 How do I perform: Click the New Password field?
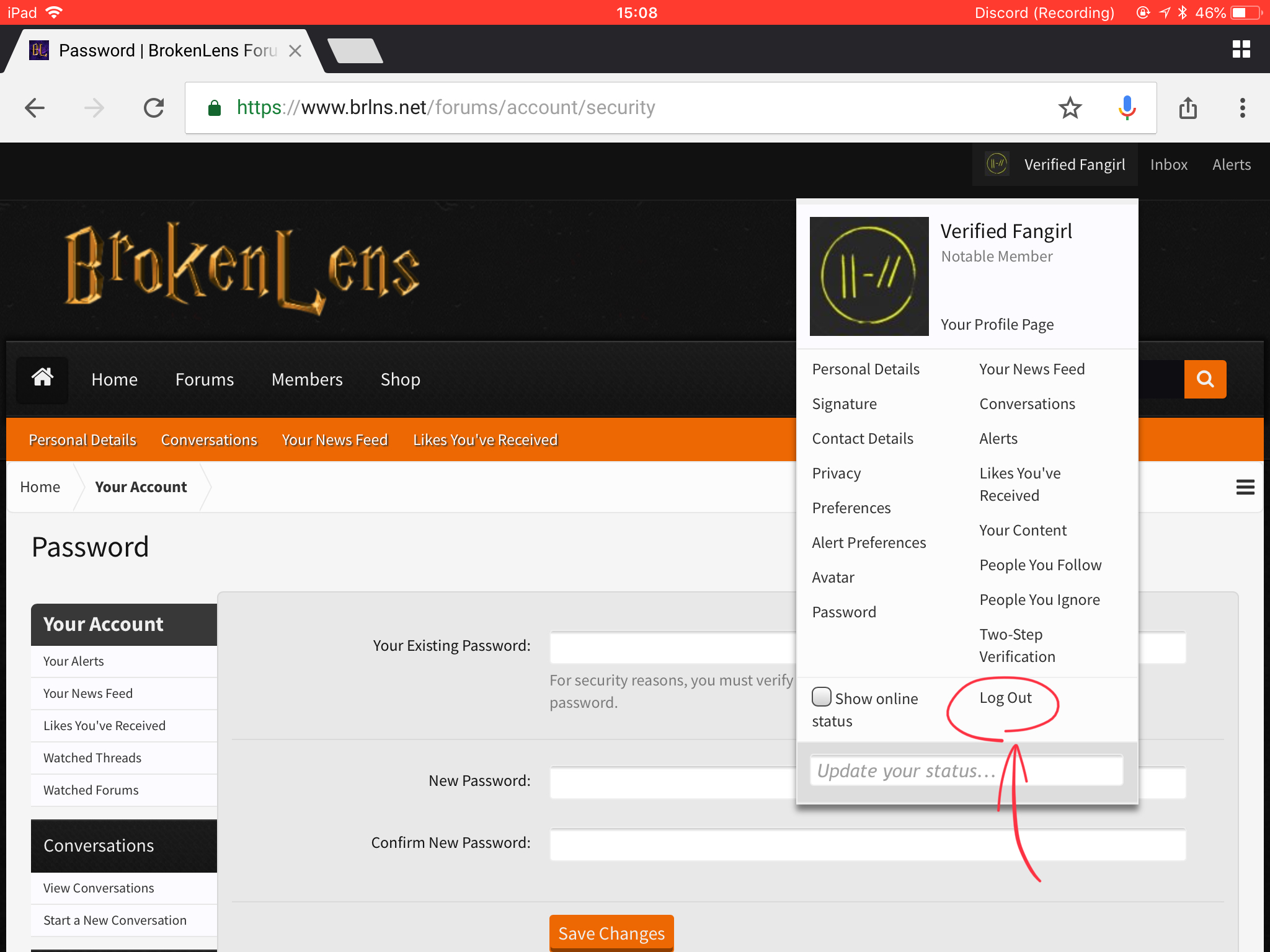pos(868,782)
